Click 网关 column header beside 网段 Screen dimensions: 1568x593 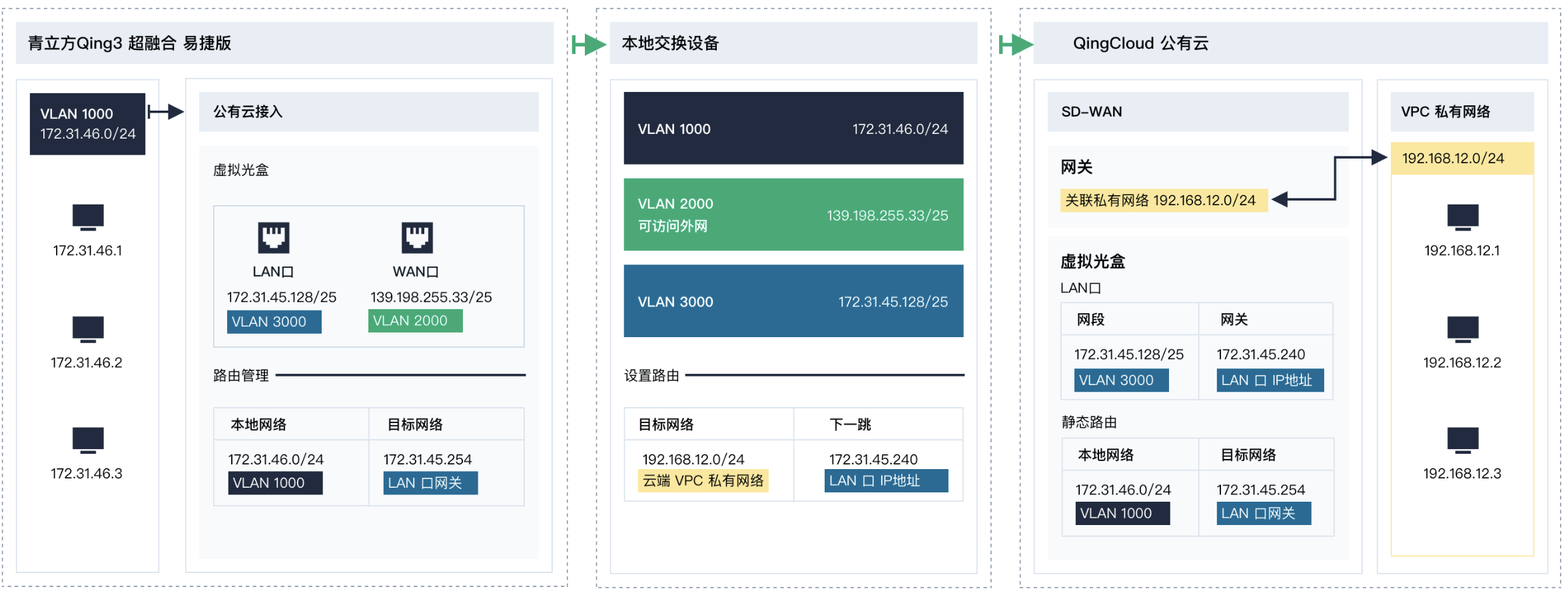(x=1234, y=320)
